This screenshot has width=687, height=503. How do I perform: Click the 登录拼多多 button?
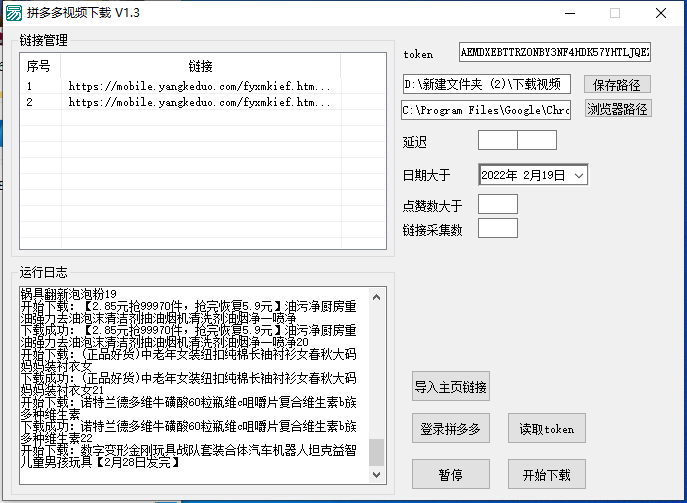point(451,429)
